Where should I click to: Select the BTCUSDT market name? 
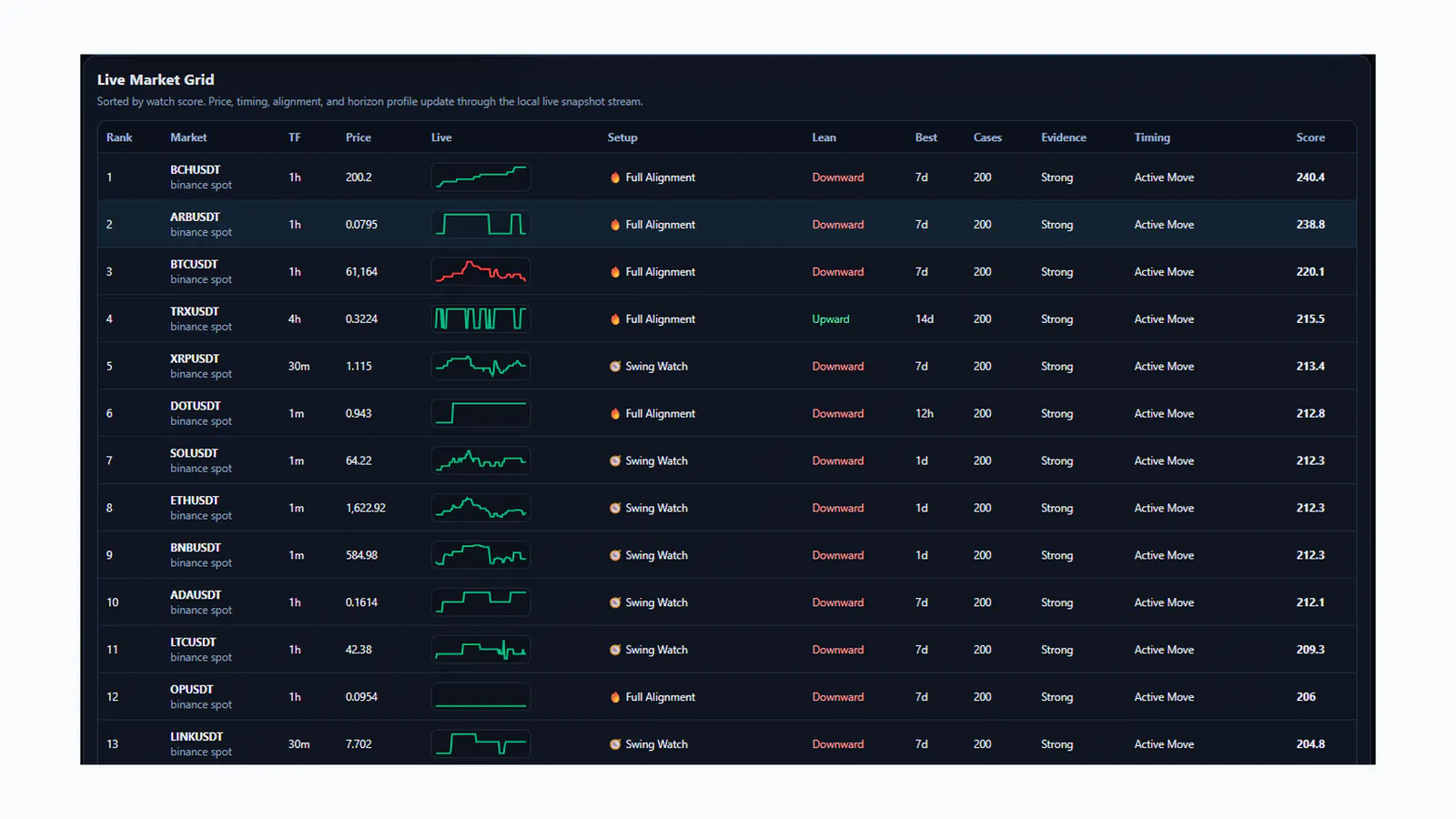click(x=194, y=265)
